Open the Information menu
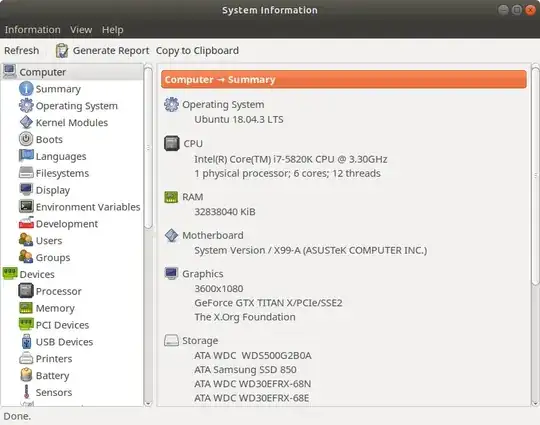Viewport: 540px width, 425px height. pyautogui.click(x=32, y=30)
